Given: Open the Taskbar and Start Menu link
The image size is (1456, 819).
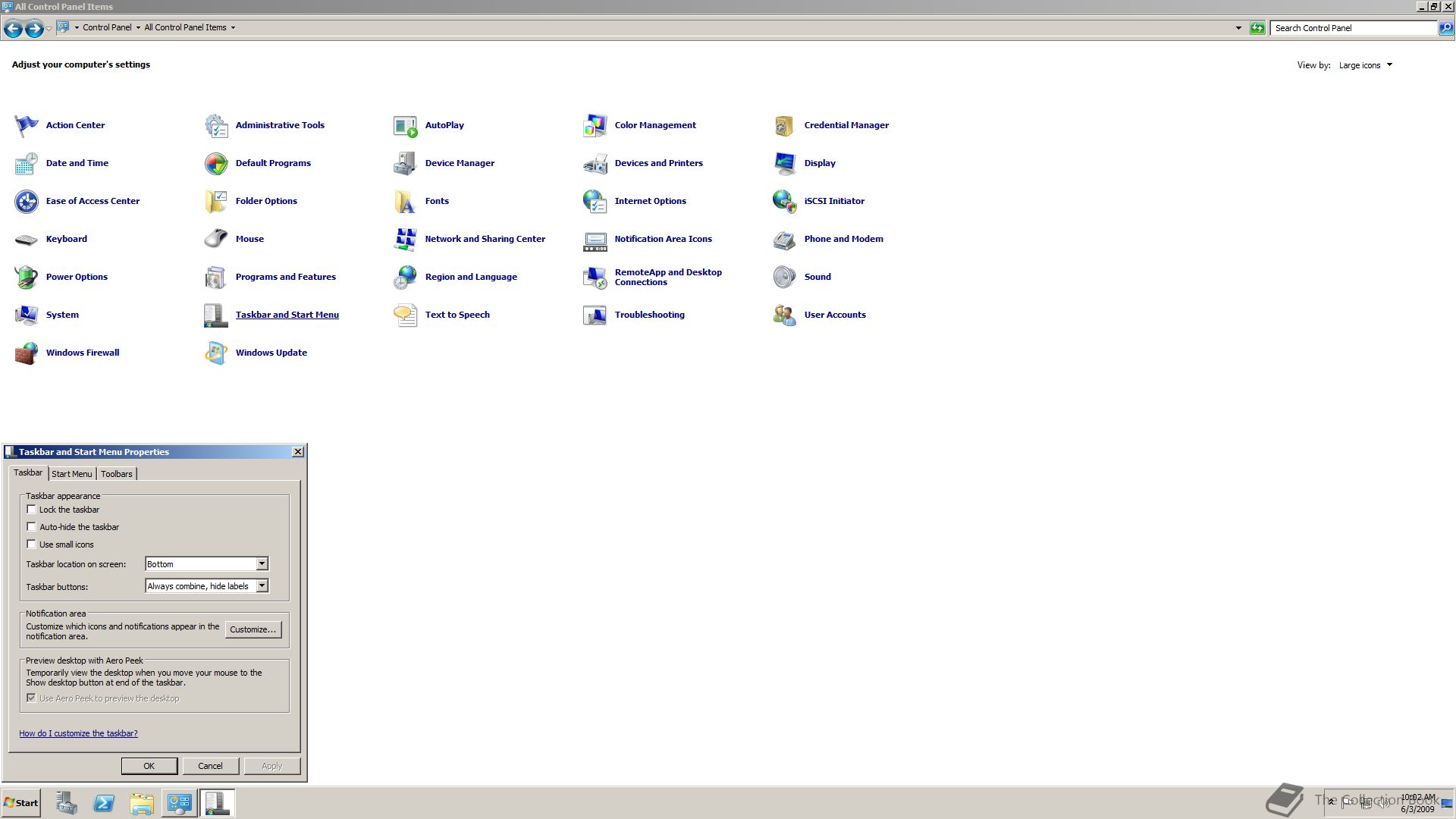Looking at the screenshot, I should pos(287,315).
